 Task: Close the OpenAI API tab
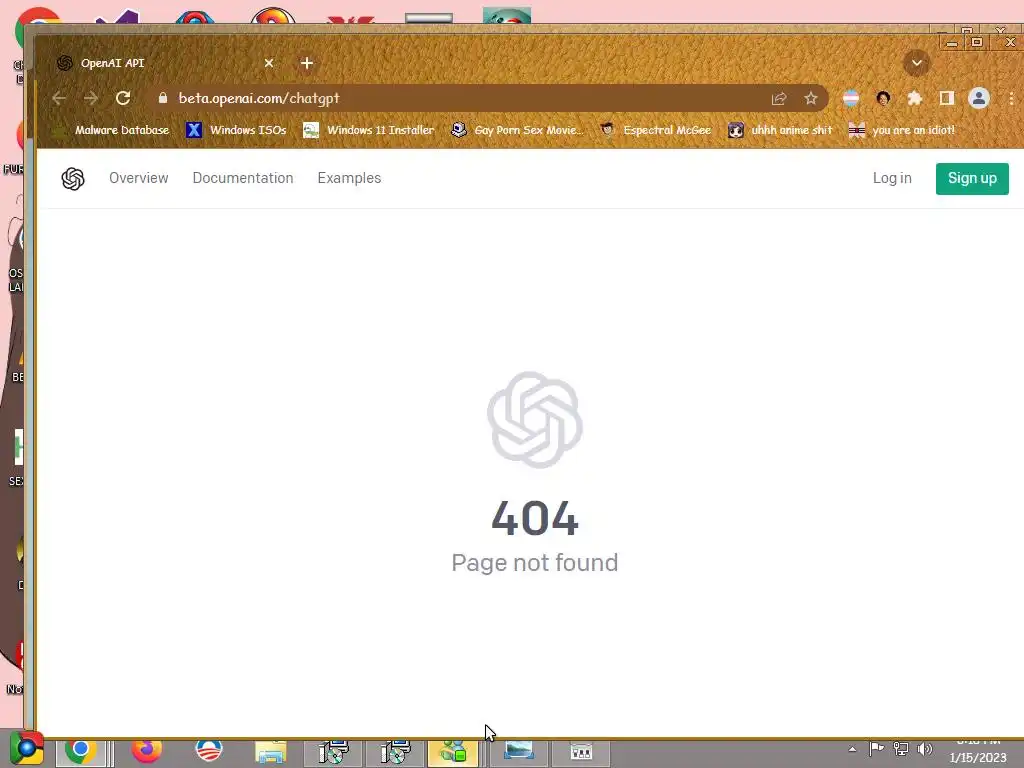tap(269, 63)
